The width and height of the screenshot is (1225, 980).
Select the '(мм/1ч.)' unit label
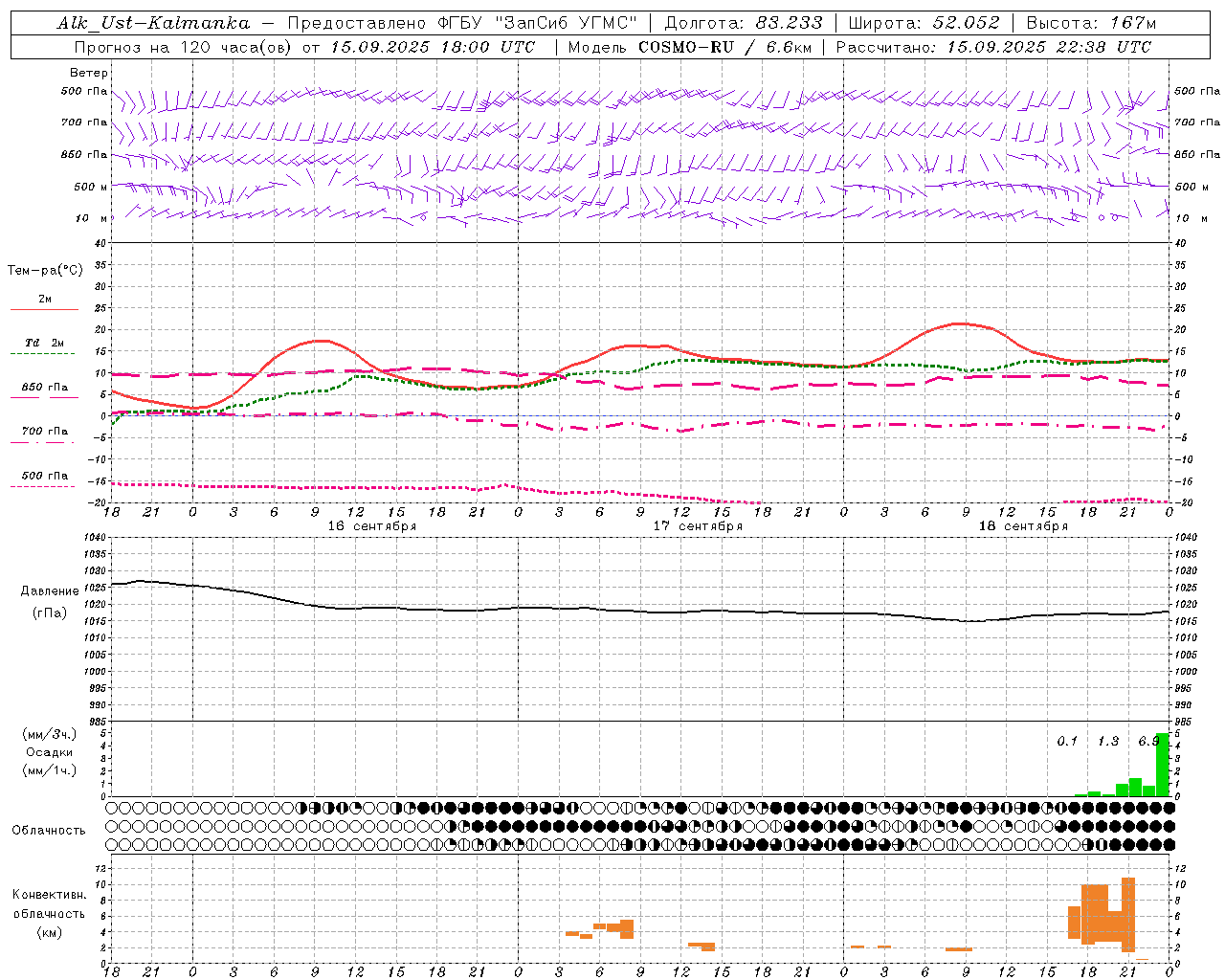click(50, 770)
